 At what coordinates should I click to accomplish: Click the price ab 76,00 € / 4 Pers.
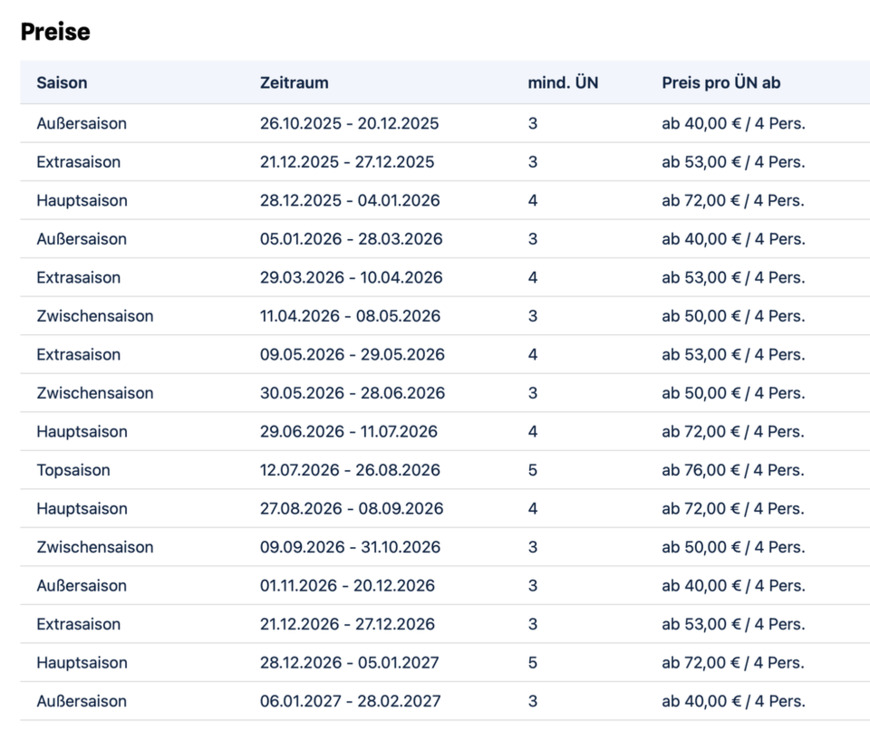(733, 470)
